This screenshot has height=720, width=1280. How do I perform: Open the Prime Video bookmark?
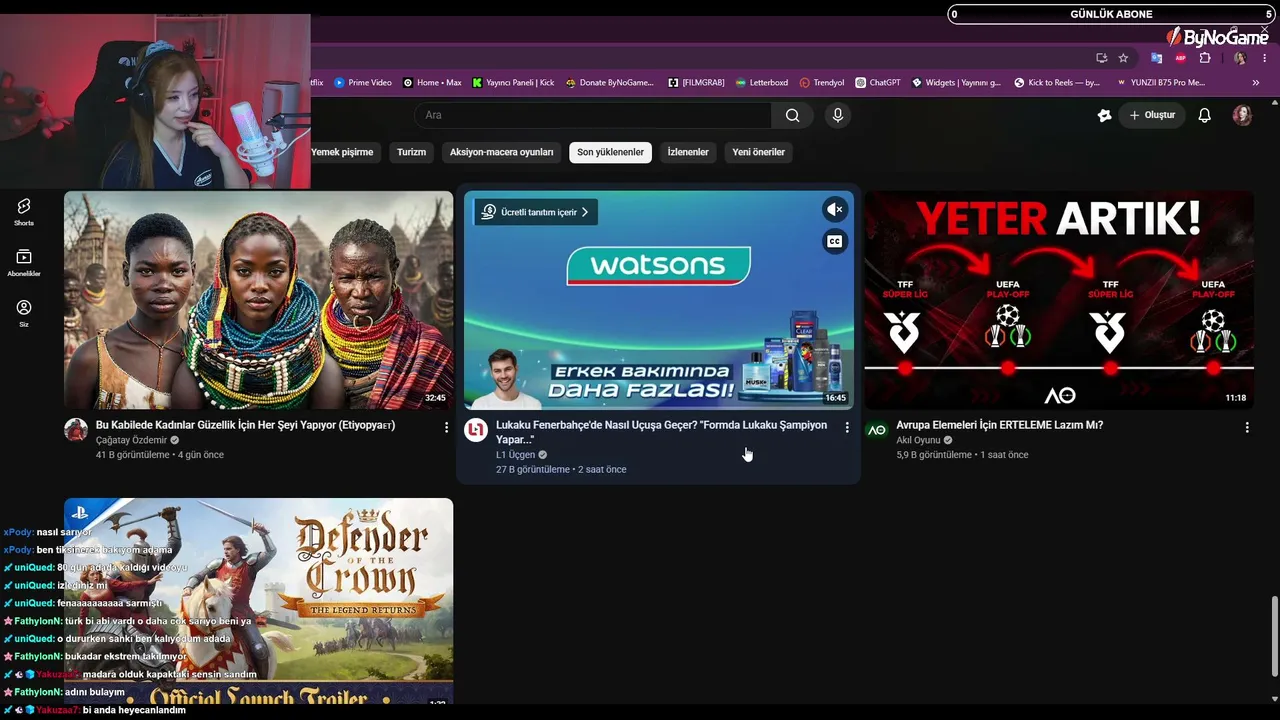(363, 82)
